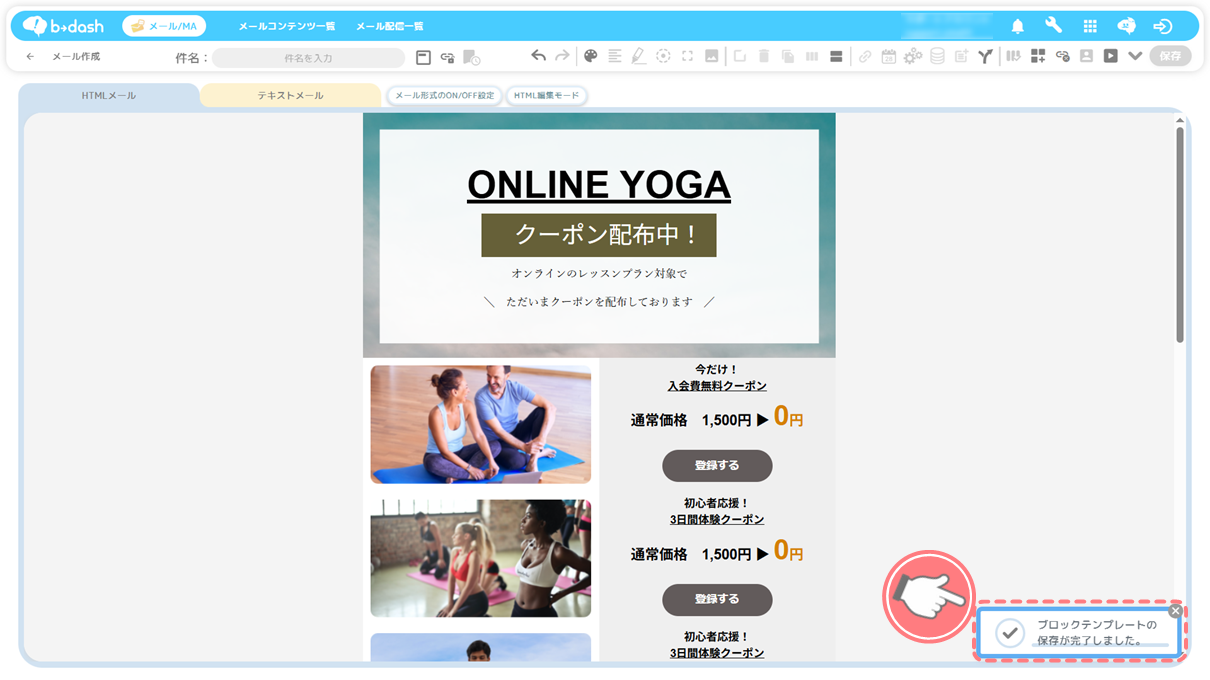The image size is (1210, 680).
Task: Open the apps grid menu
Action: coord(1090,26)
